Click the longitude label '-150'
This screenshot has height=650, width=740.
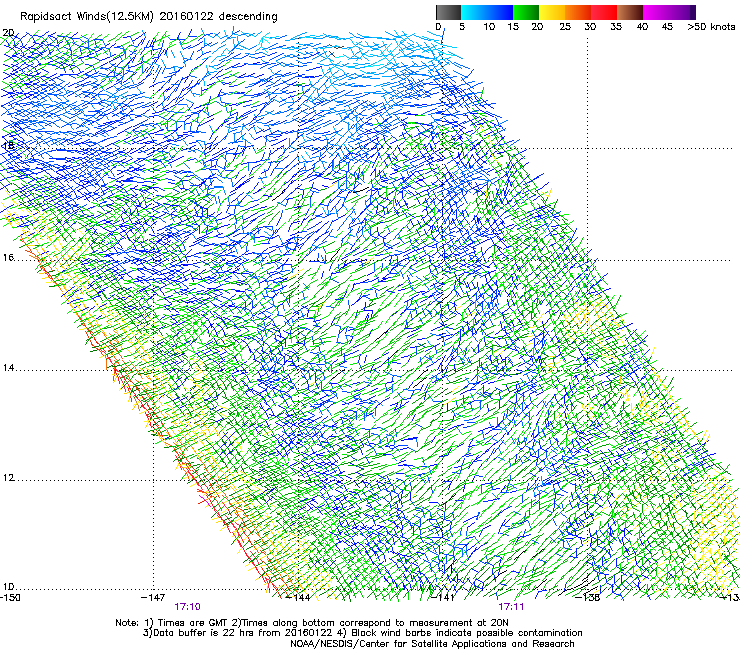click(10, 597)
